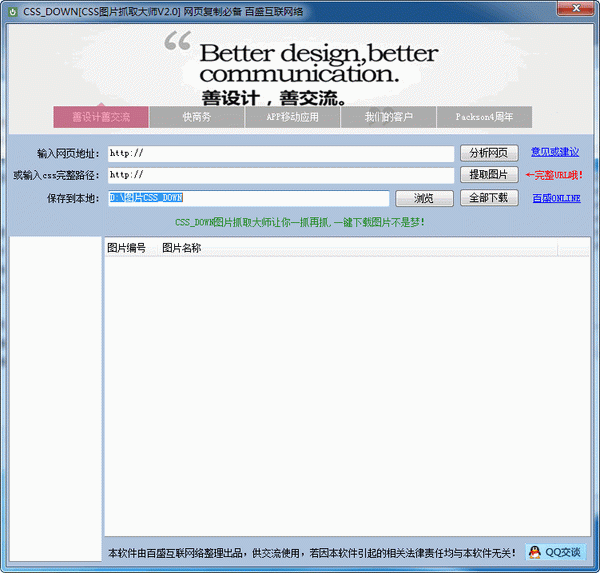Click the 输入网页地址 URL input field
This screenshot has width=600, height=573.
point(281,153)
